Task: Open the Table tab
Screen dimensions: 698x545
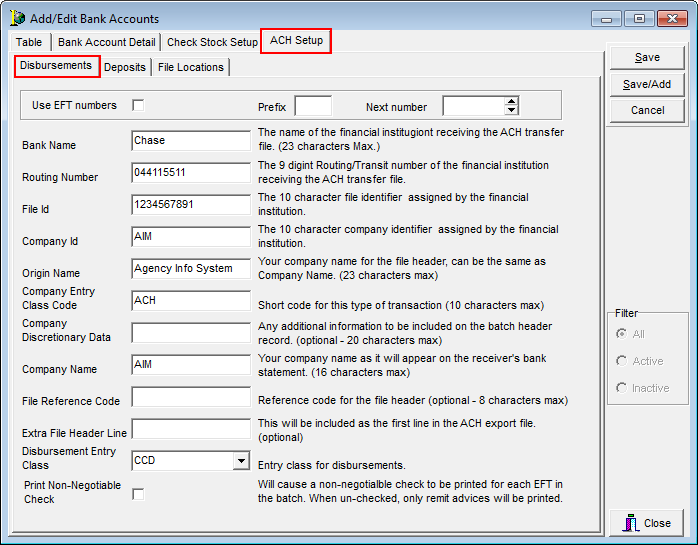Action: pyautogui.click(x=29, y=42)
